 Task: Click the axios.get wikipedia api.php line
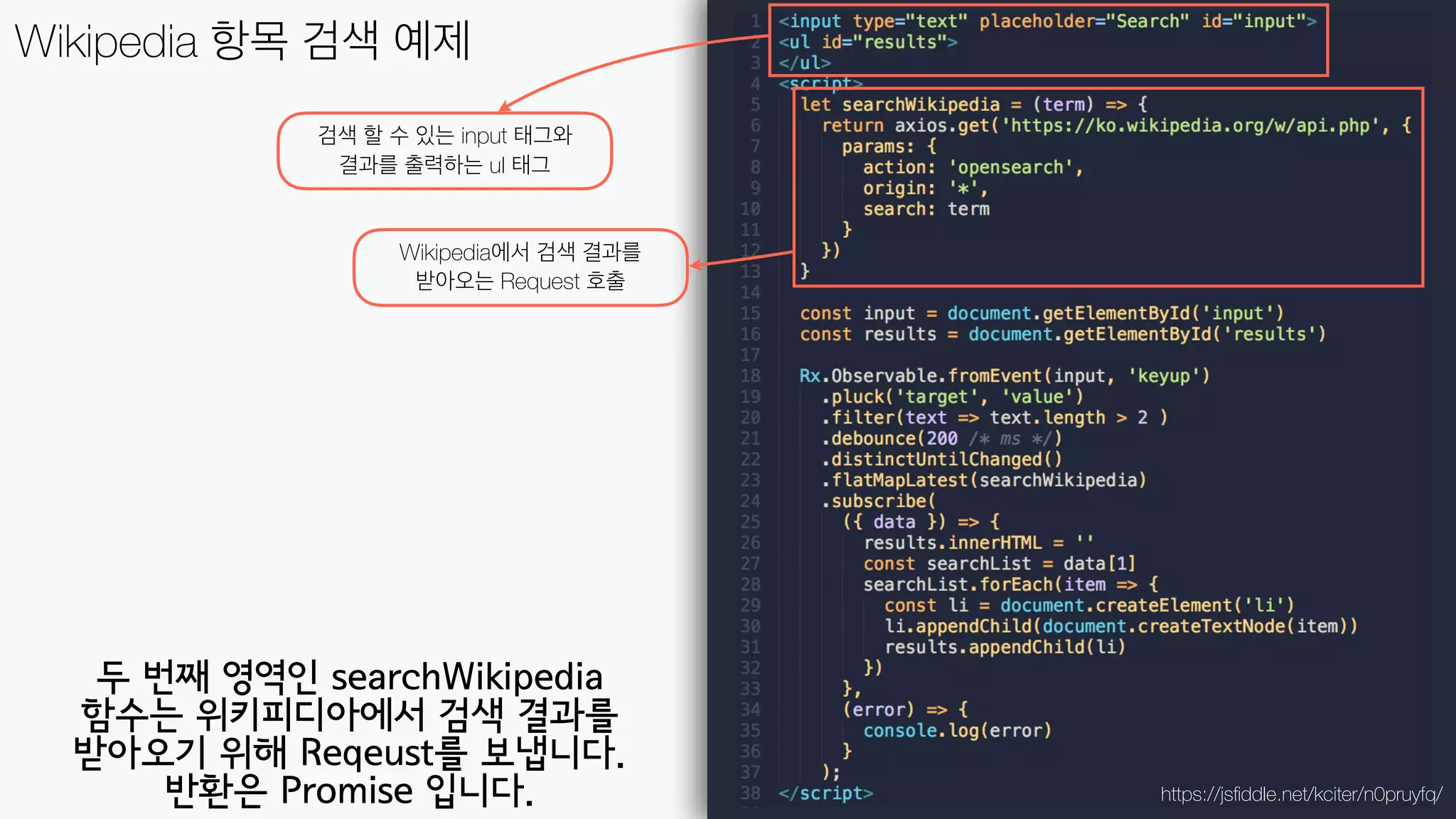(x=1116, y=126)
